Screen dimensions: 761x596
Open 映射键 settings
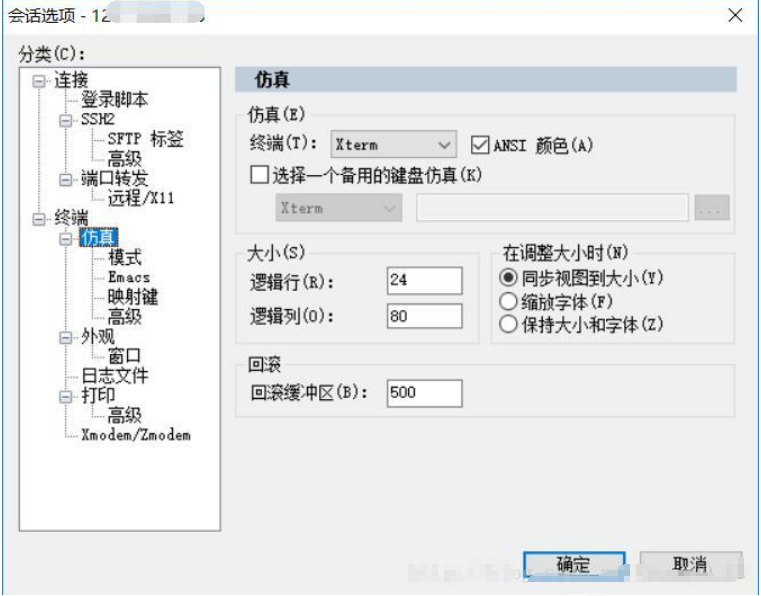(132, 297)
